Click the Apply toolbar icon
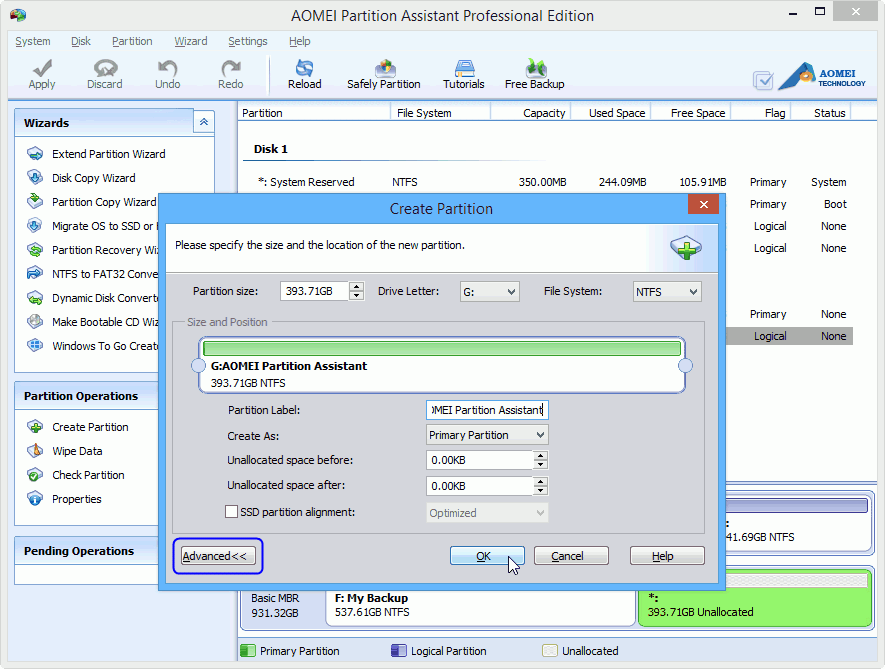The image size is (885, 669). click(x=42, y=74)
